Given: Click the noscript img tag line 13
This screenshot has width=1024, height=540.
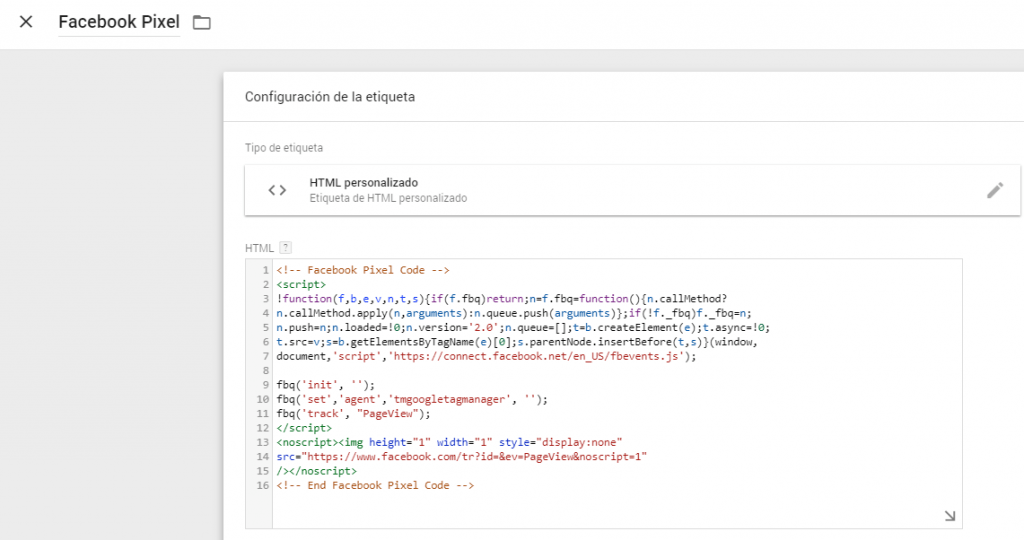Looking at the screenshot, I should pos(449,442).
